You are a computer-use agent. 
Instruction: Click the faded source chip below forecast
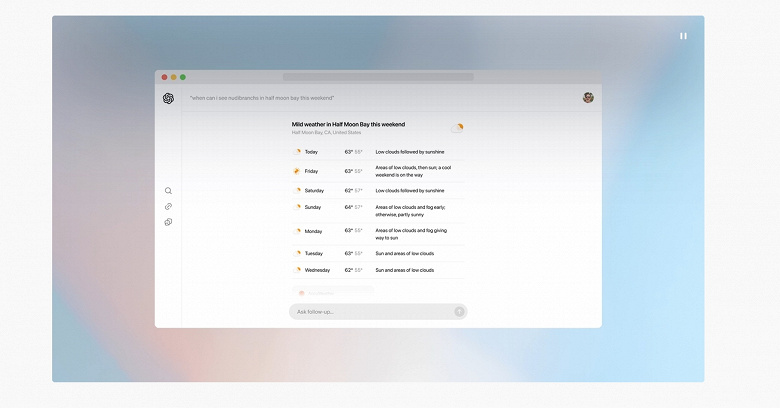click(333, 293)
